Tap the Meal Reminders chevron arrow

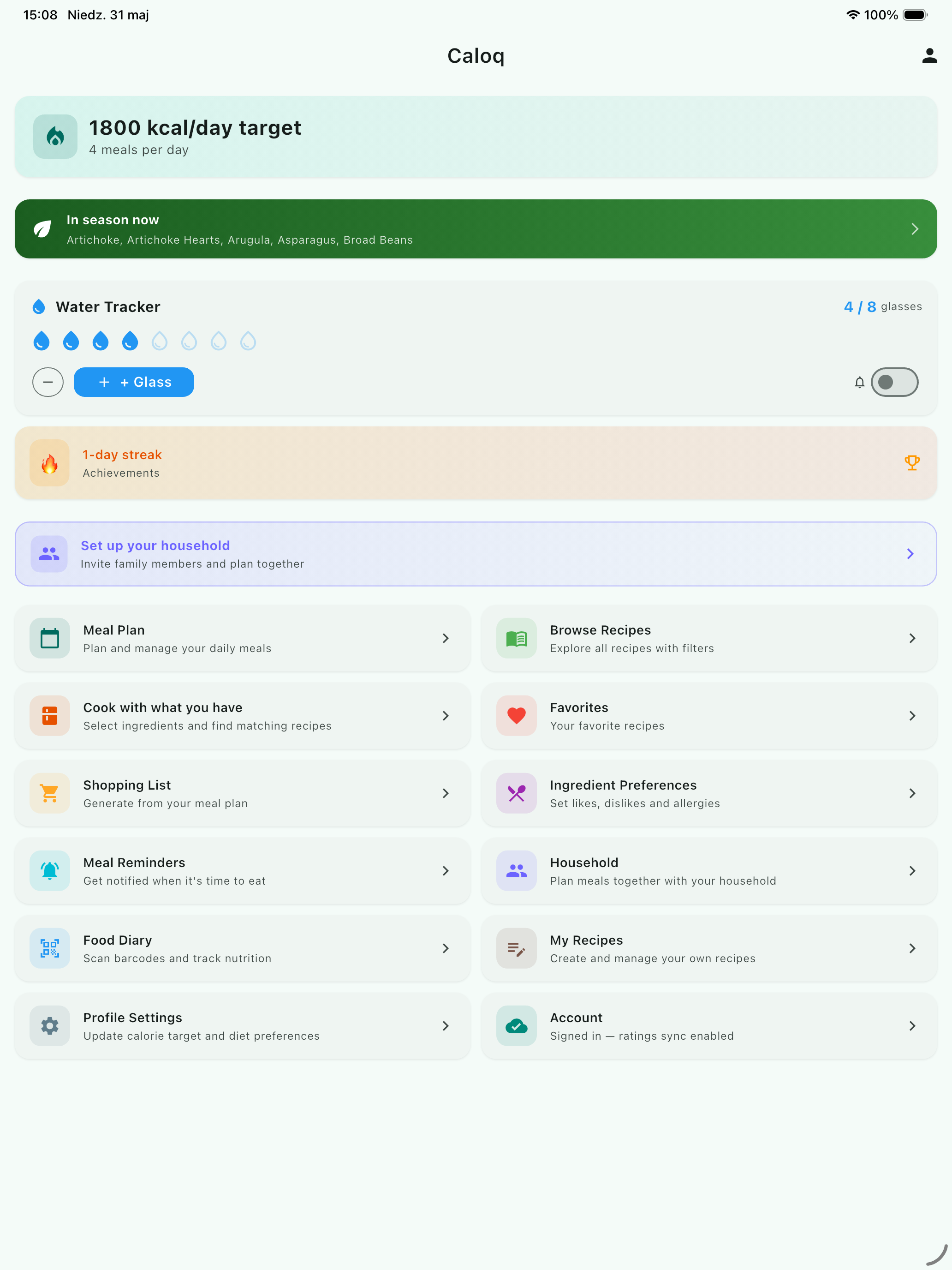point(445,871)
